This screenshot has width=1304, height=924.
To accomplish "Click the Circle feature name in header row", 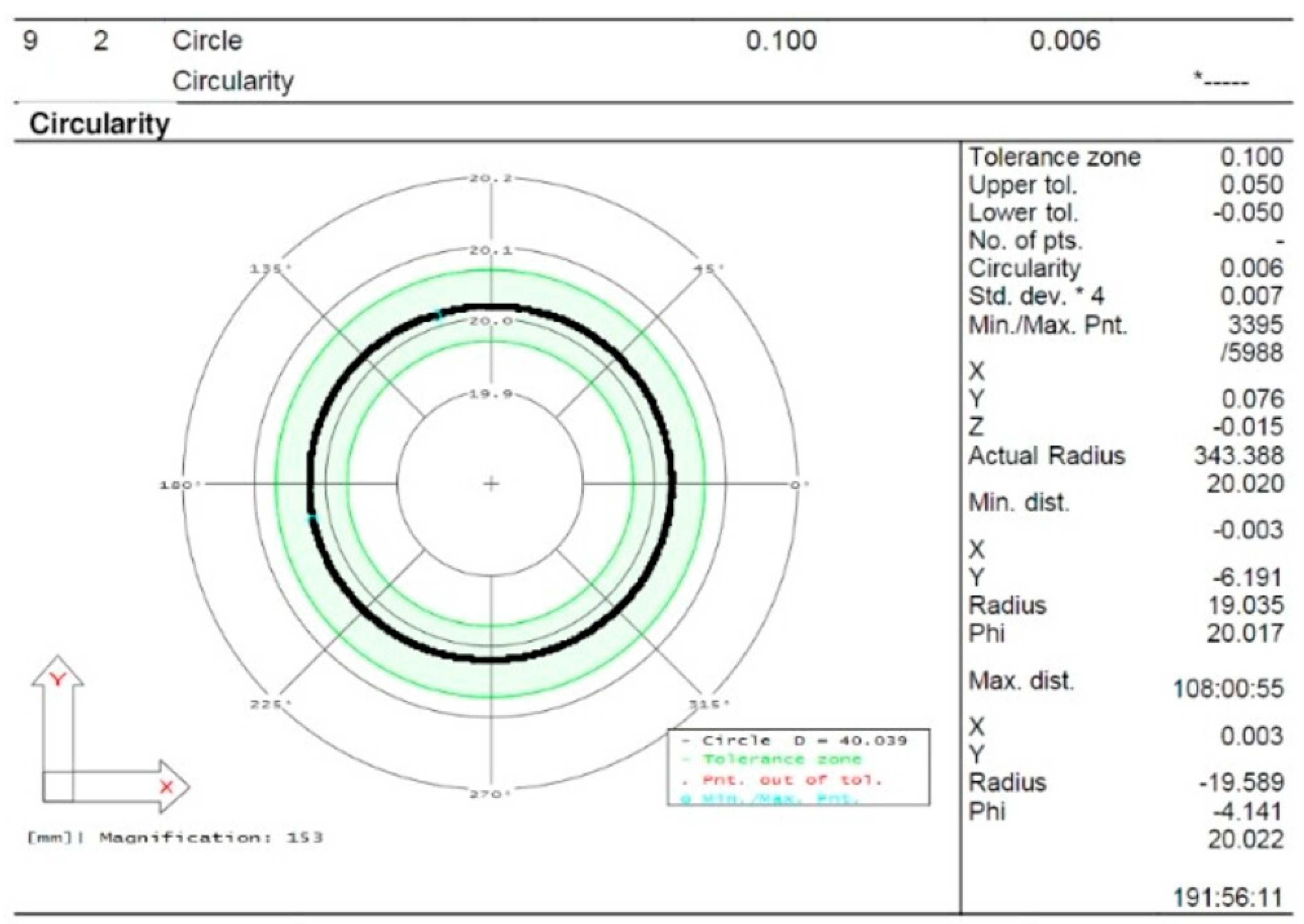I will pos(208,41).
